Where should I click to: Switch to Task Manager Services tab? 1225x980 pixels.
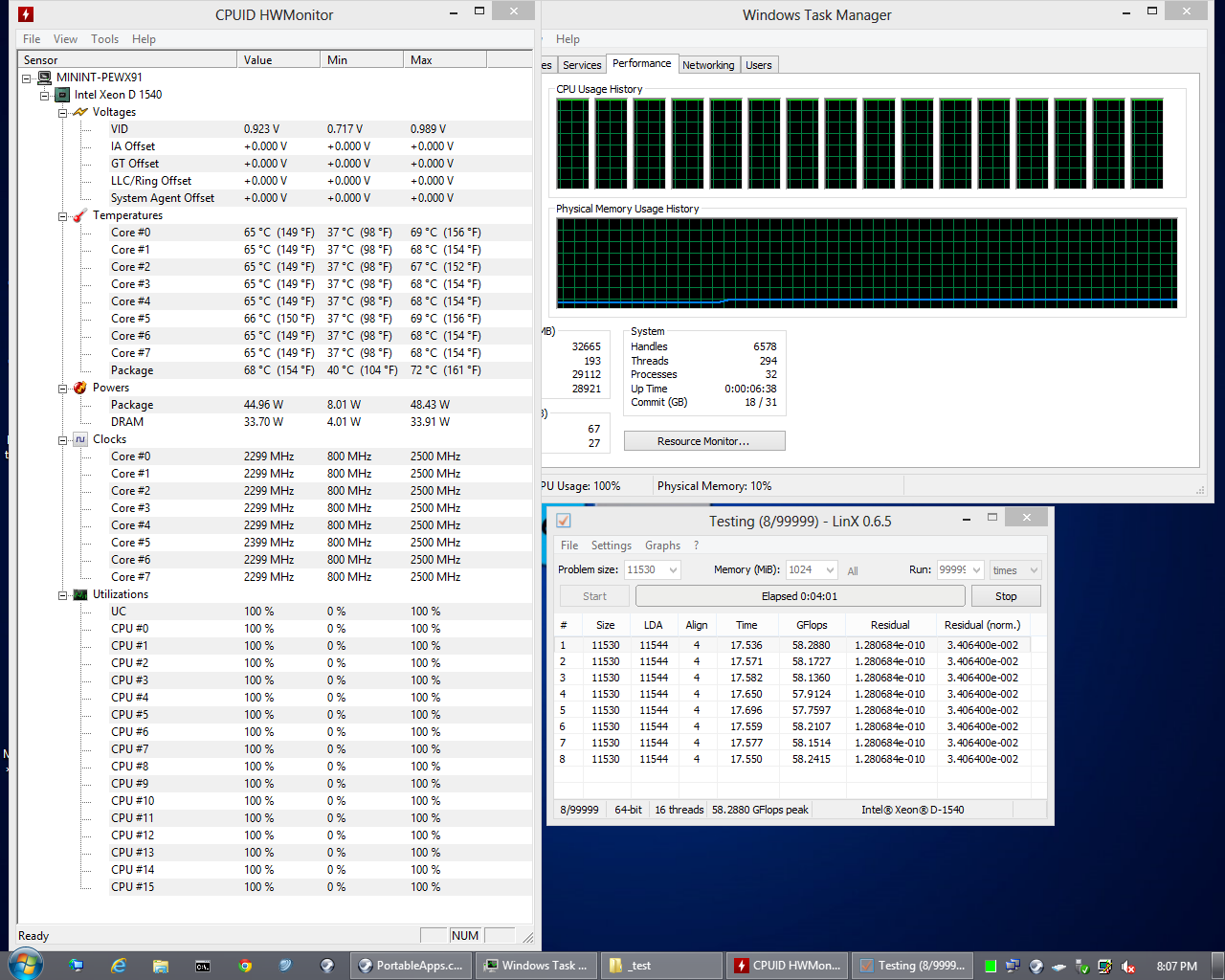[582, 65]
